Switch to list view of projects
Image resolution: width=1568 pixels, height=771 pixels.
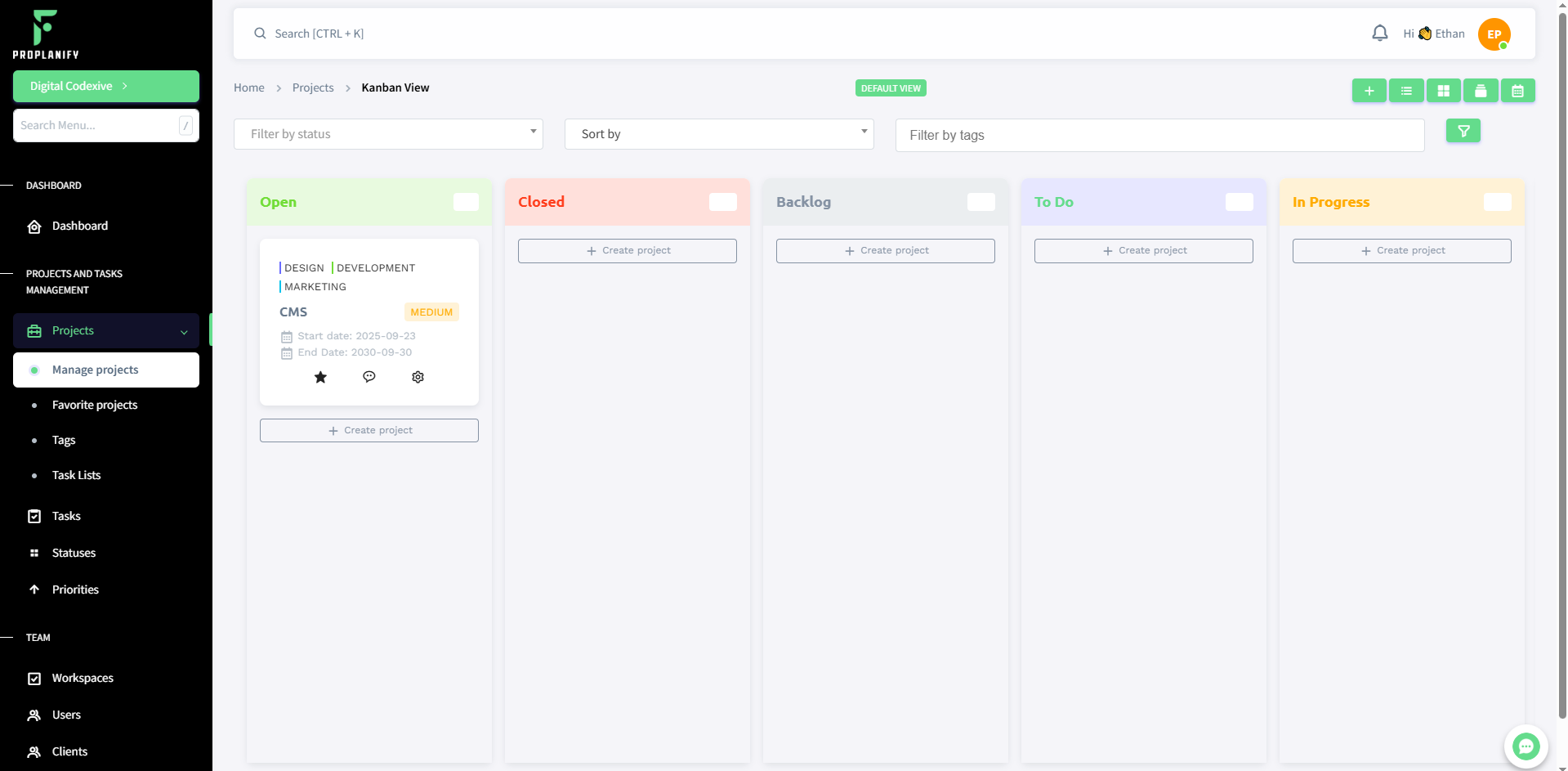(1406, 91)
